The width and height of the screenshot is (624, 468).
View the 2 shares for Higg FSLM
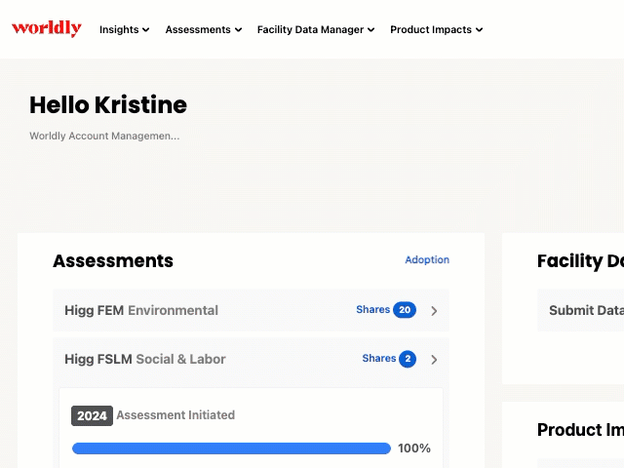pyautogui.click(x=389, y=359)
